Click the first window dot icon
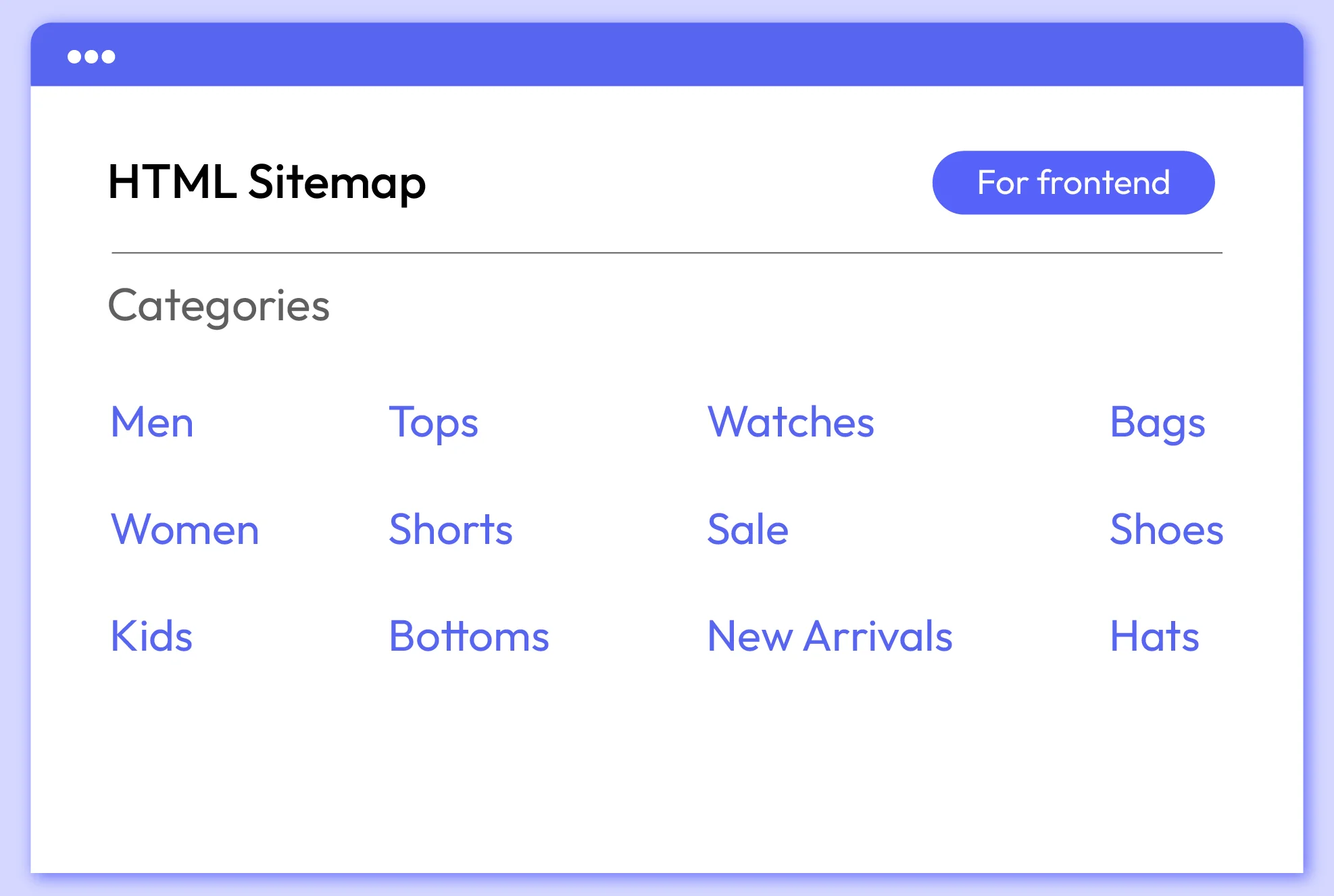Screen dimensions: 1334x896 click(74, 57)
